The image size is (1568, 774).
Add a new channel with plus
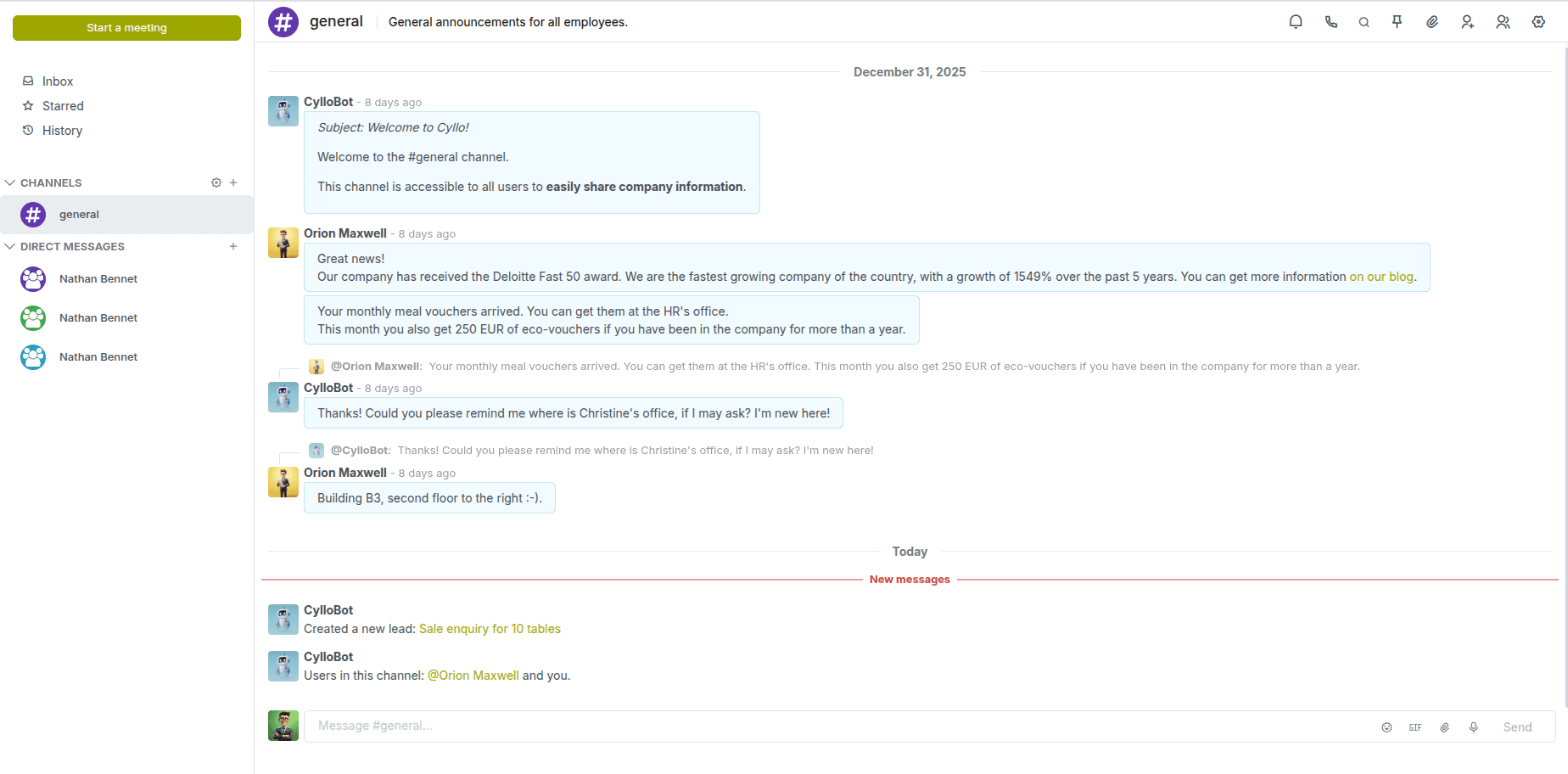pyautogui.click(x=233, y=182)
